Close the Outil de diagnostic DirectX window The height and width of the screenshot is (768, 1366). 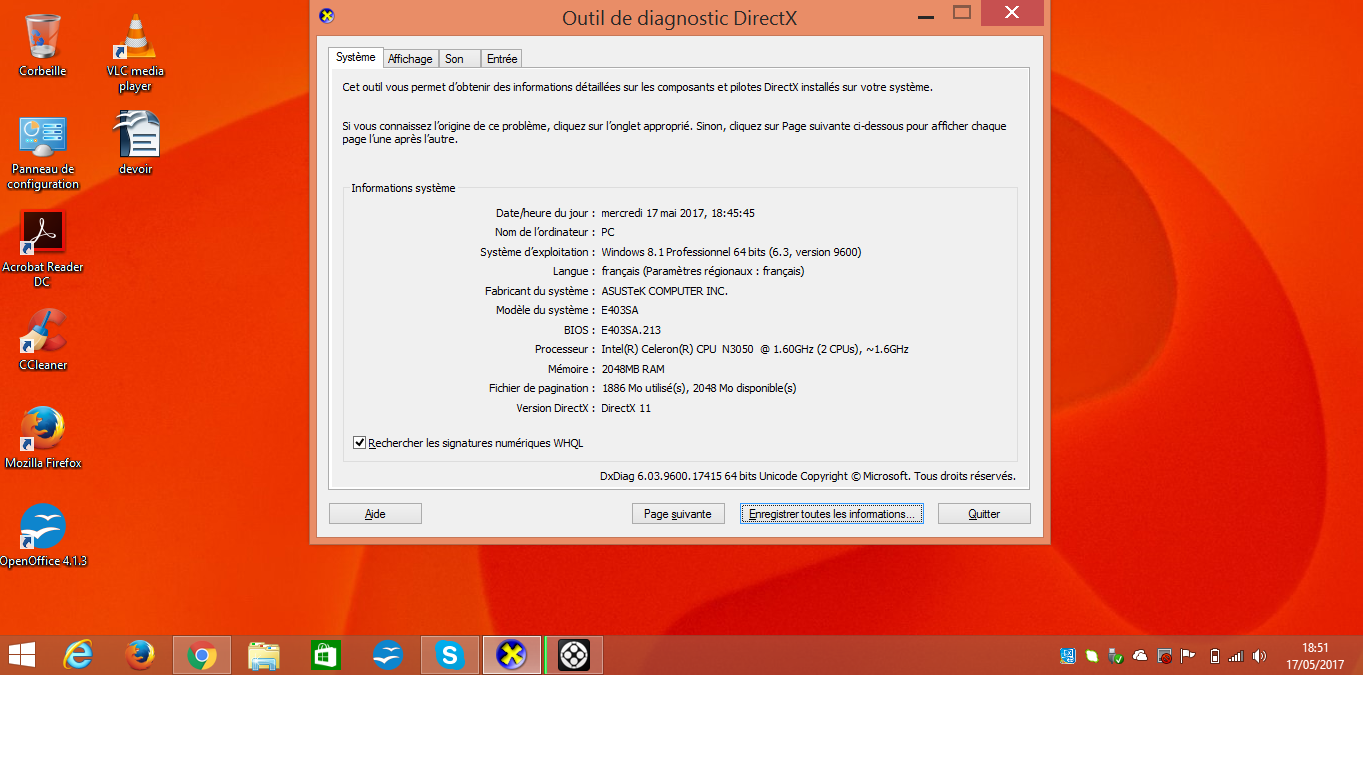[1012, 12]
